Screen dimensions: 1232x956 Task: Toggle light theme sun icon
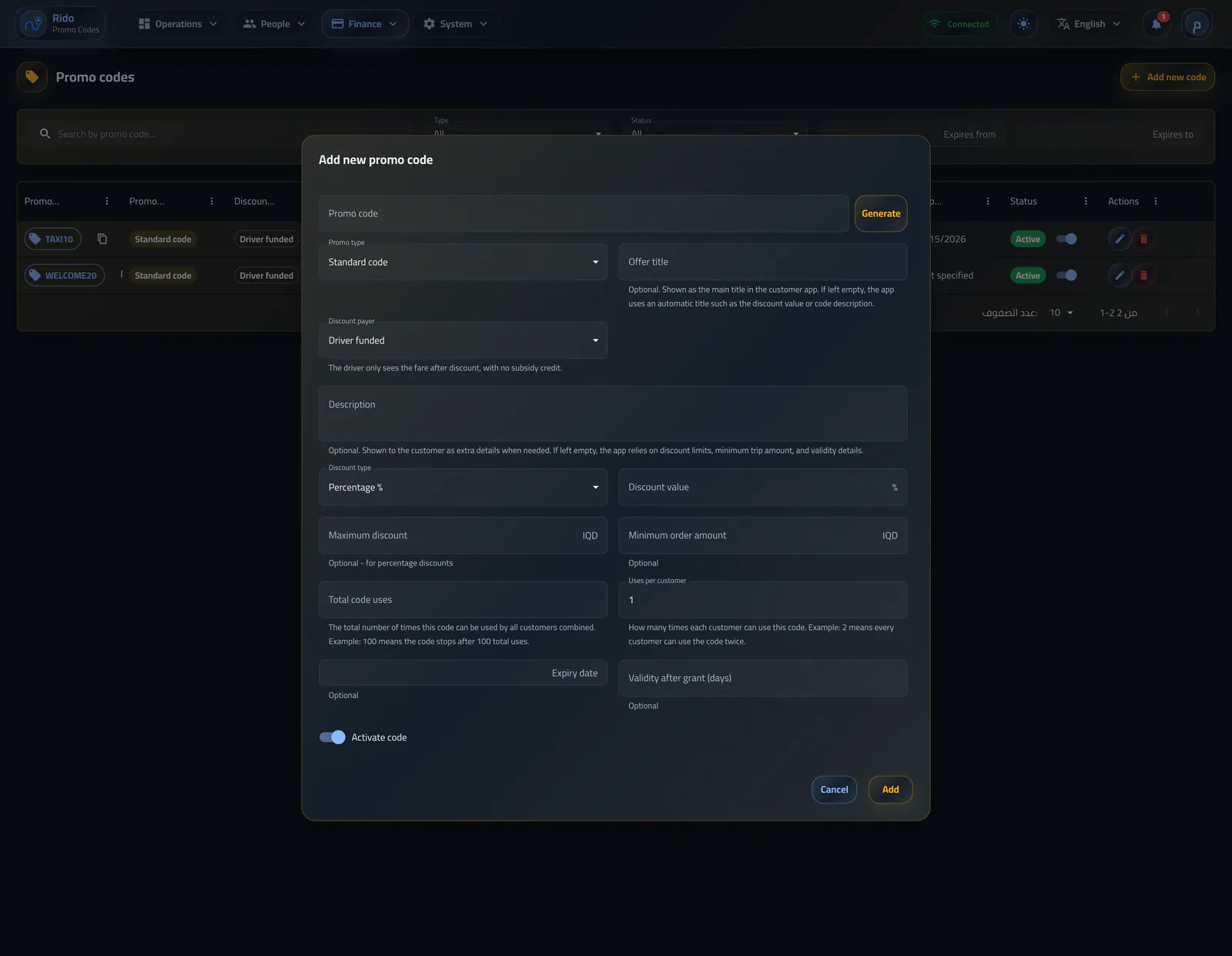[1023, 24]
